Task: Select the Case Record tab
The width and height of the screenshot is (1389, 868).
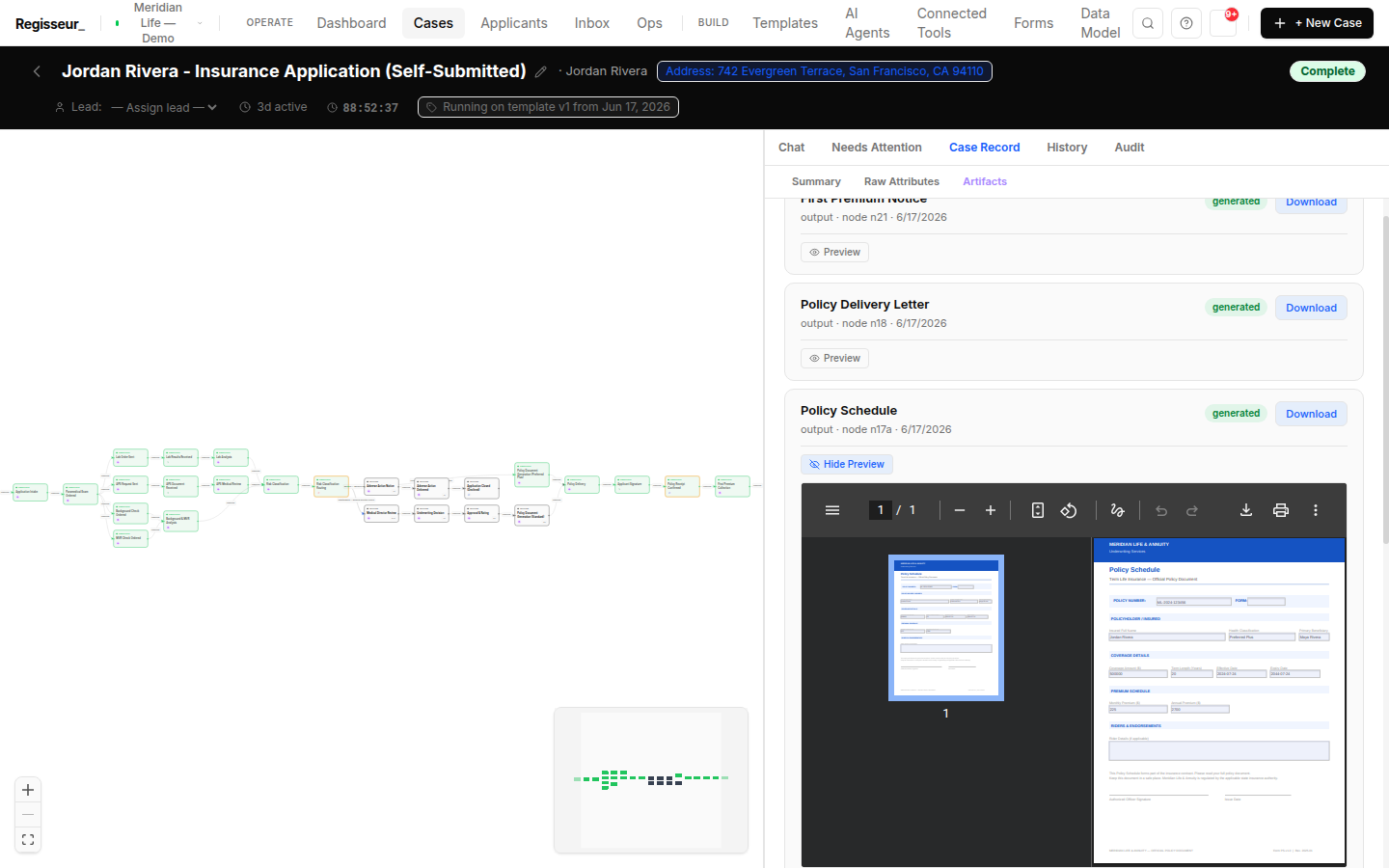Action: pos(984,148)
